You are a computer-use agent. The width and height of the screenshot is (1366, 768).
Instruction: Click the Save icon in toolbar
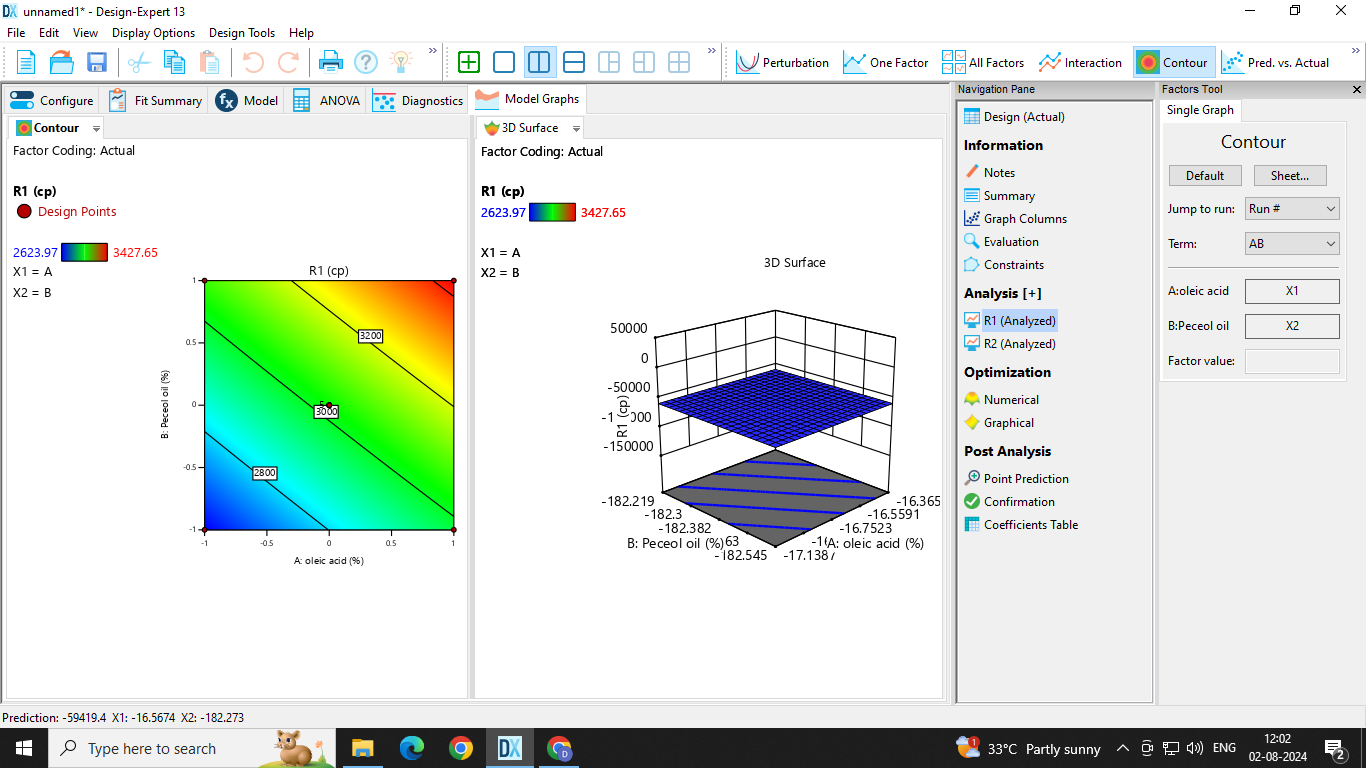point(97,62)
